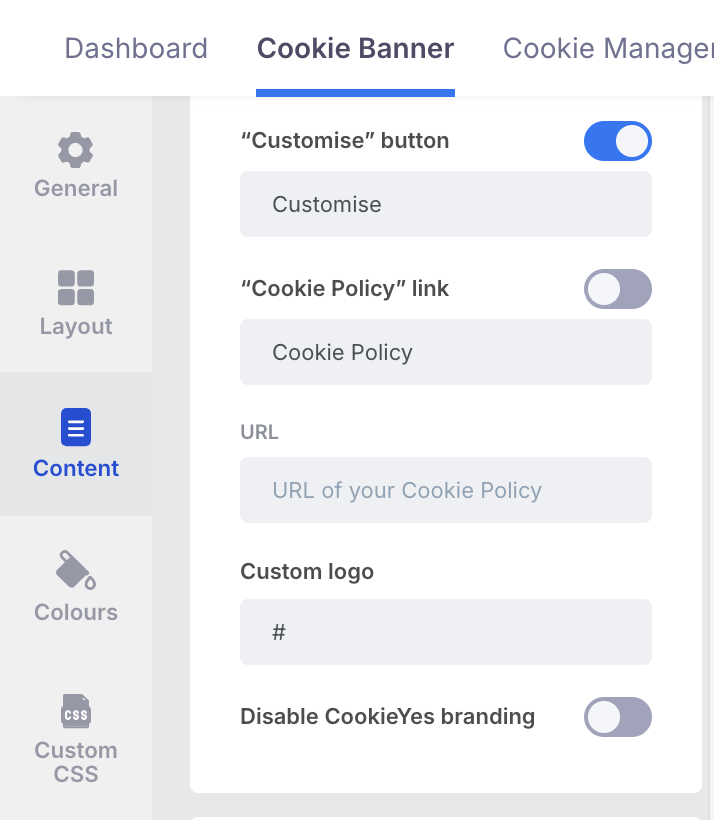The width and height of the screenshot is (714, 820).
Task: Turn off the "Customise" button toggle
Action: pyautogui.click(x=618, y=141)
